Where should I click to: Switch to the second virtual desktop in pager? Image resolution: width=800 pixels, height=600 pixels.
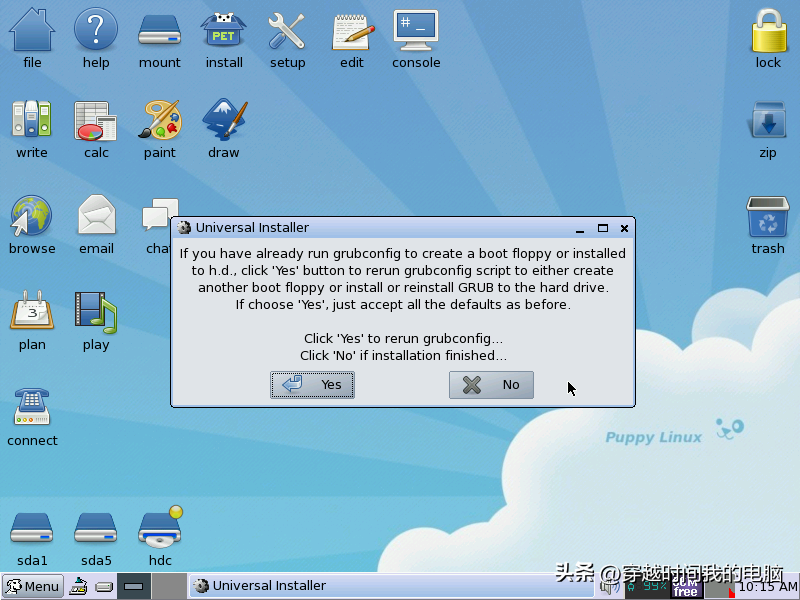click(x=169, y=586)
